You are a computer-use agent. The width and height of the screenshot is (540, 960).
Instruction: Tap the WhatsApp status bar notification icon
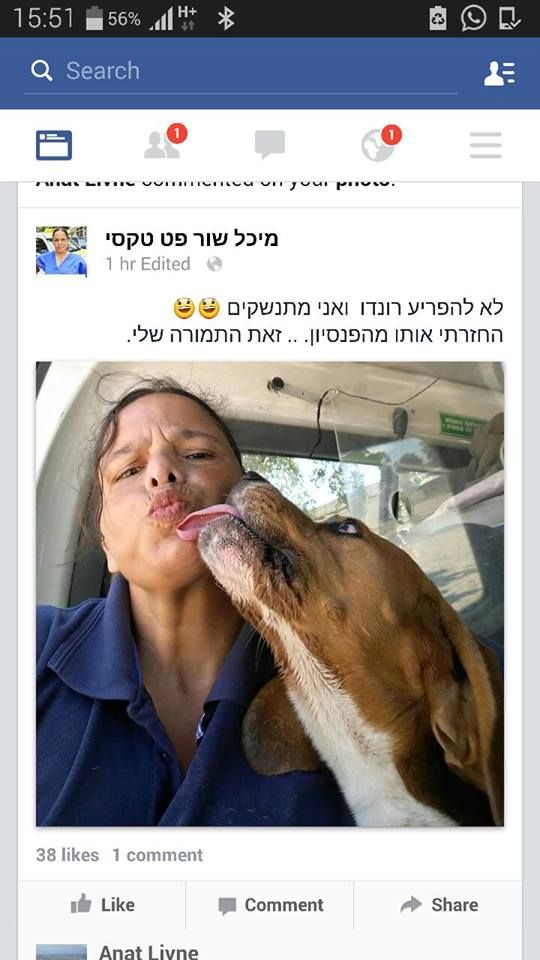(473, 18)
